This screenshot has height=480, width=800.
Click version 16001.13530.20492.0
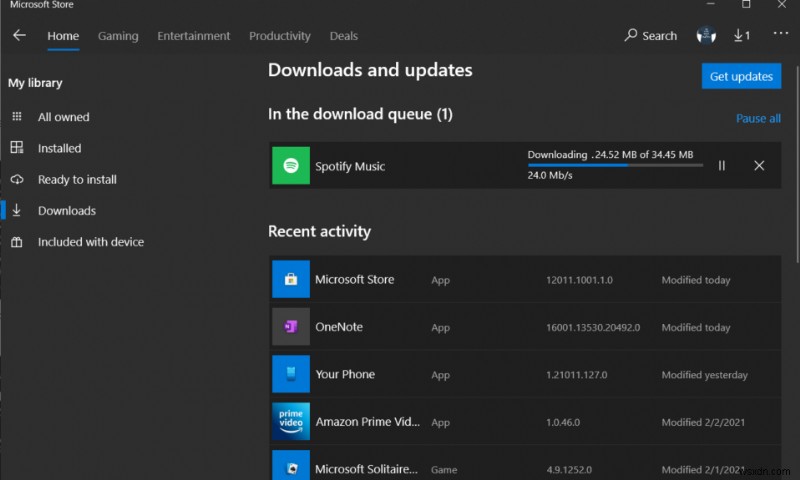pos(593,327)
